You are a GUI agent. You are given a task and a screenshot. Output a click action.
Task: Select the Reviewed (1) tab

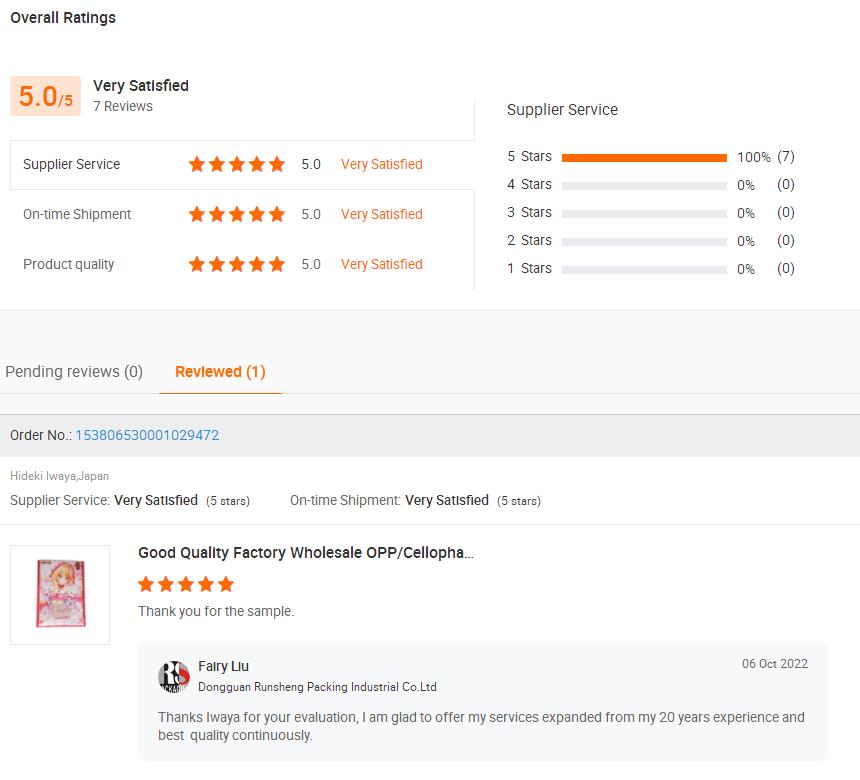click(x=220, y=372)
